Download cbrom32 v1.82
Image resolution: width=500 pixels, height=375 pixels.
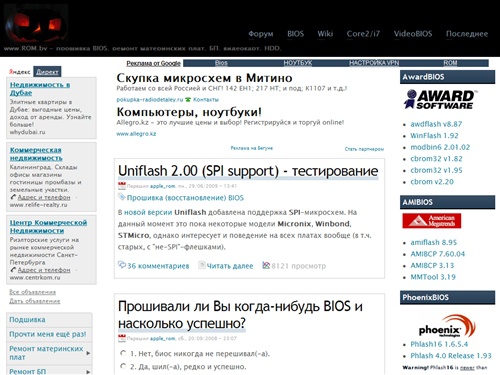click(436, 159)
